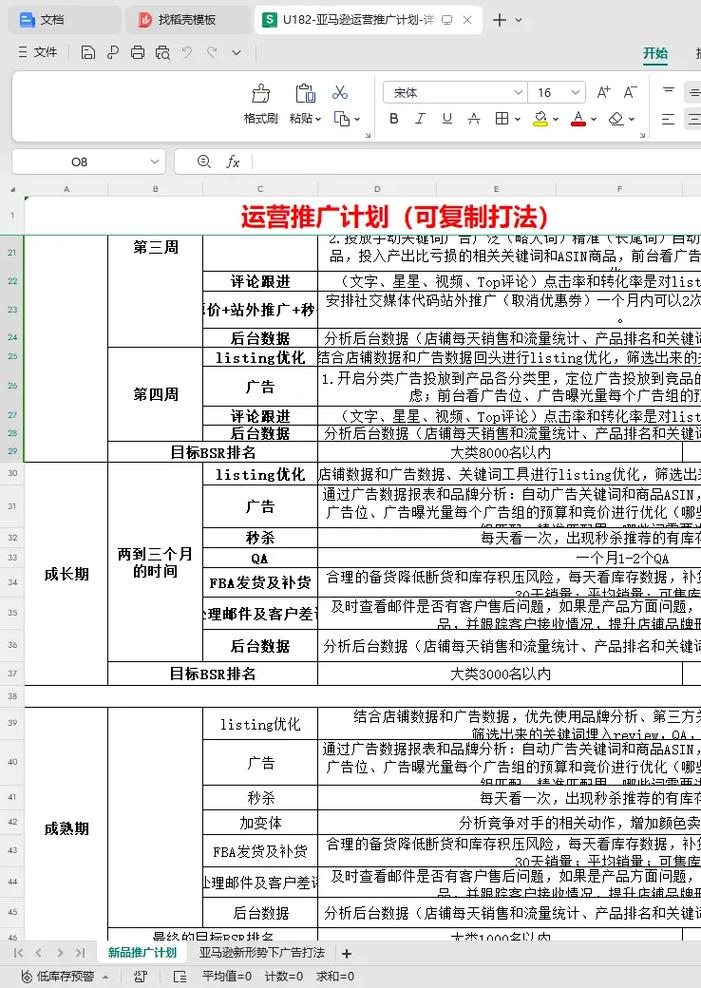Toggle Italic formatting

(420, 118)
